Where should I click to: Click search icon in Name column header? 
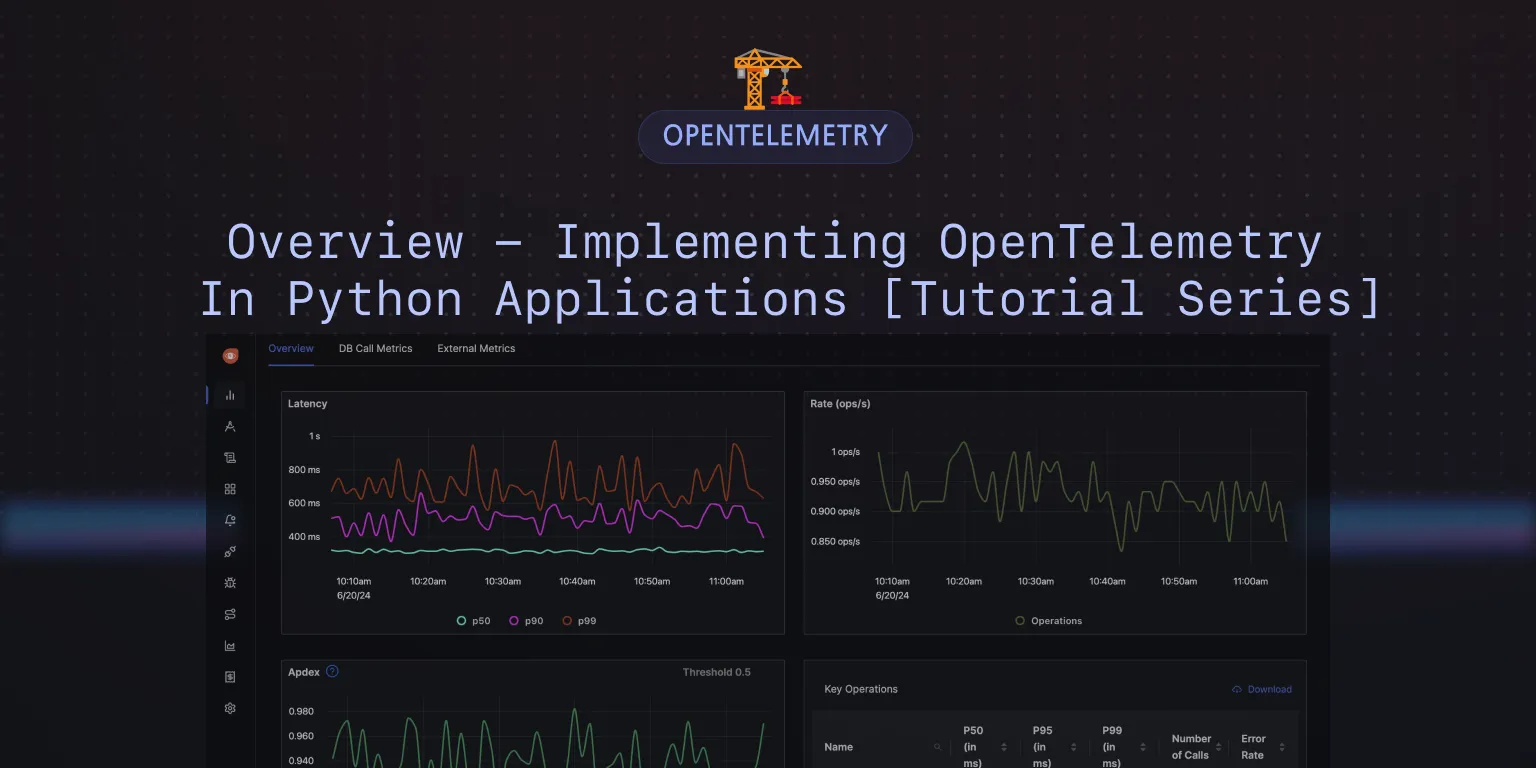click(x=937, y=747)
